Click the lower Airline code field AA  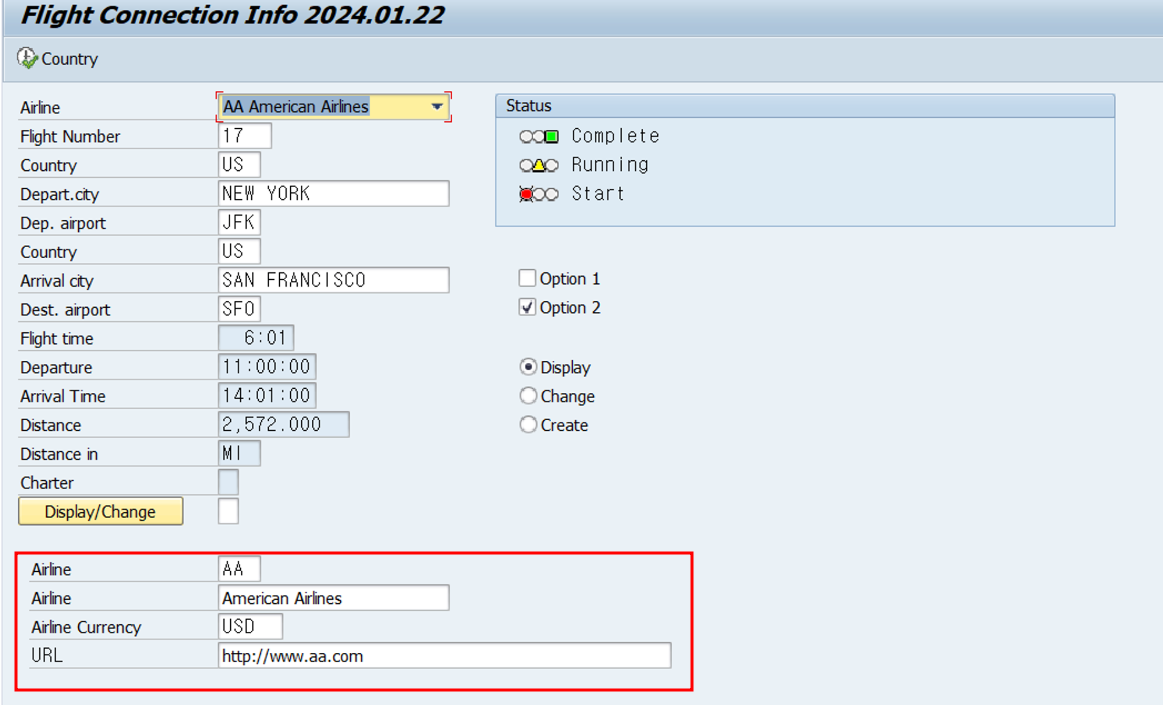coord(240,569)
